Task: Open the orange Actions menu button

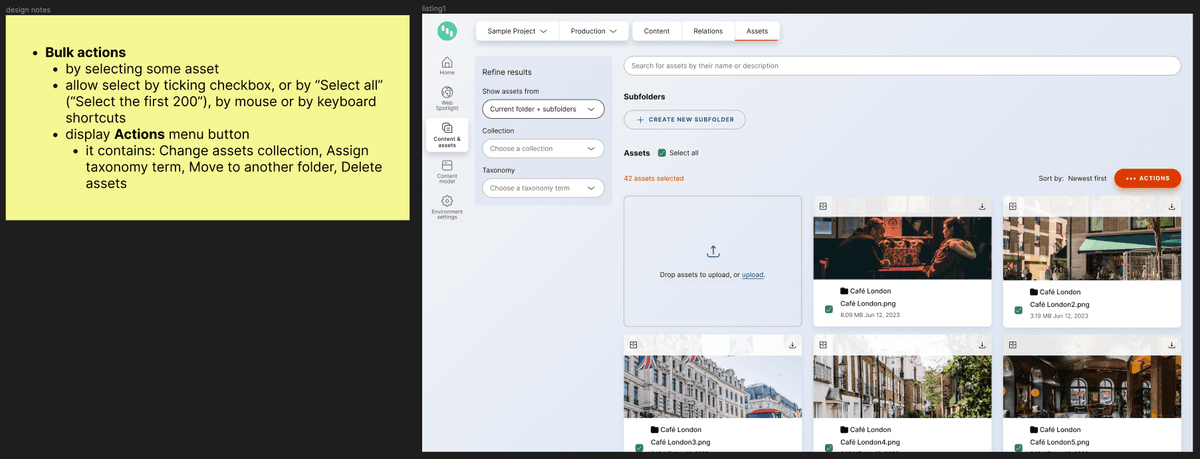Action: click(x=1147, y=178)
